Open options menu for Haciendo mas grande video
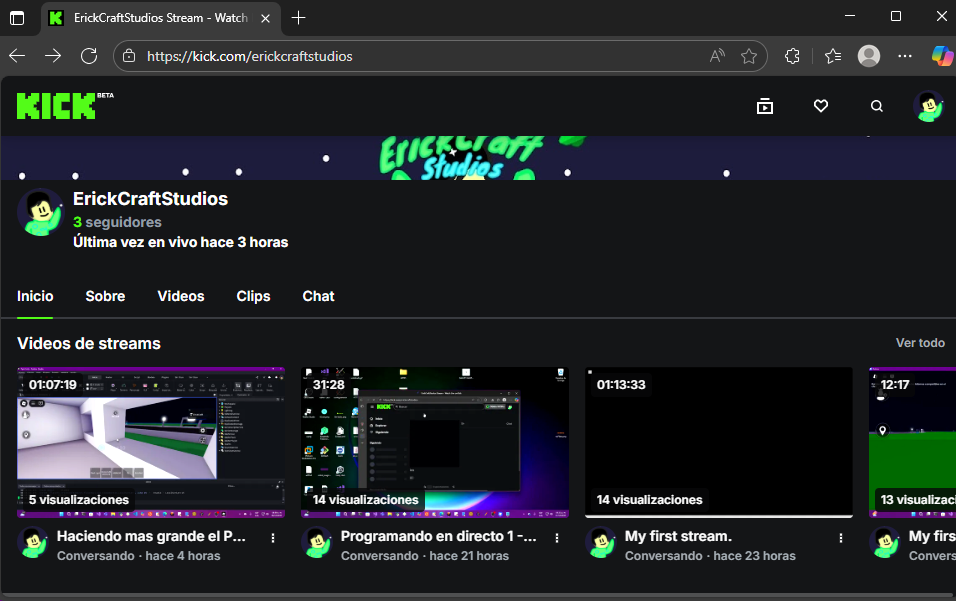The width and height of the screenshot is (956, 601). tap(273, 538)
